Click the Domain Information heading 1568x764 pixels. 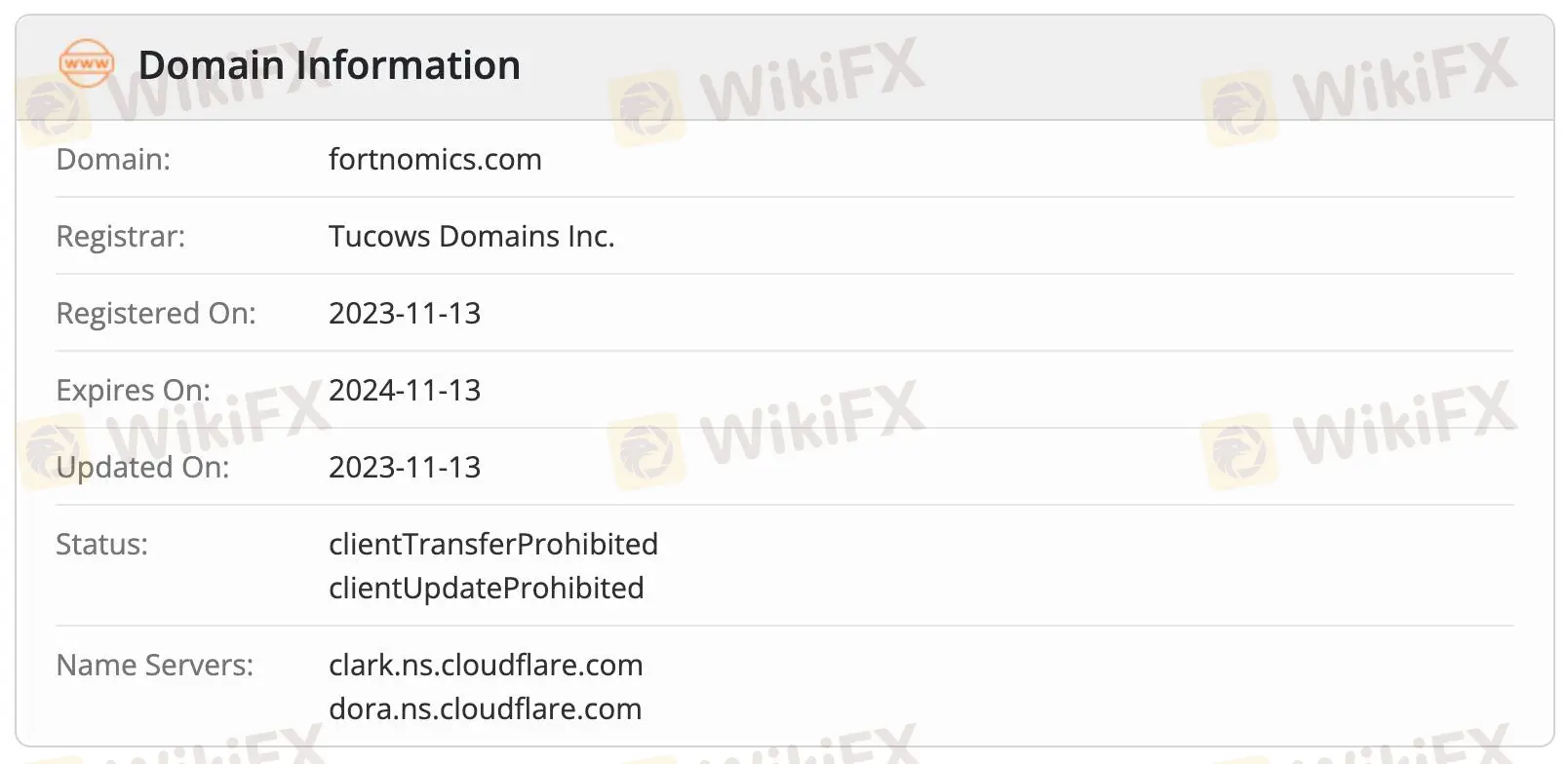[329, 65]
